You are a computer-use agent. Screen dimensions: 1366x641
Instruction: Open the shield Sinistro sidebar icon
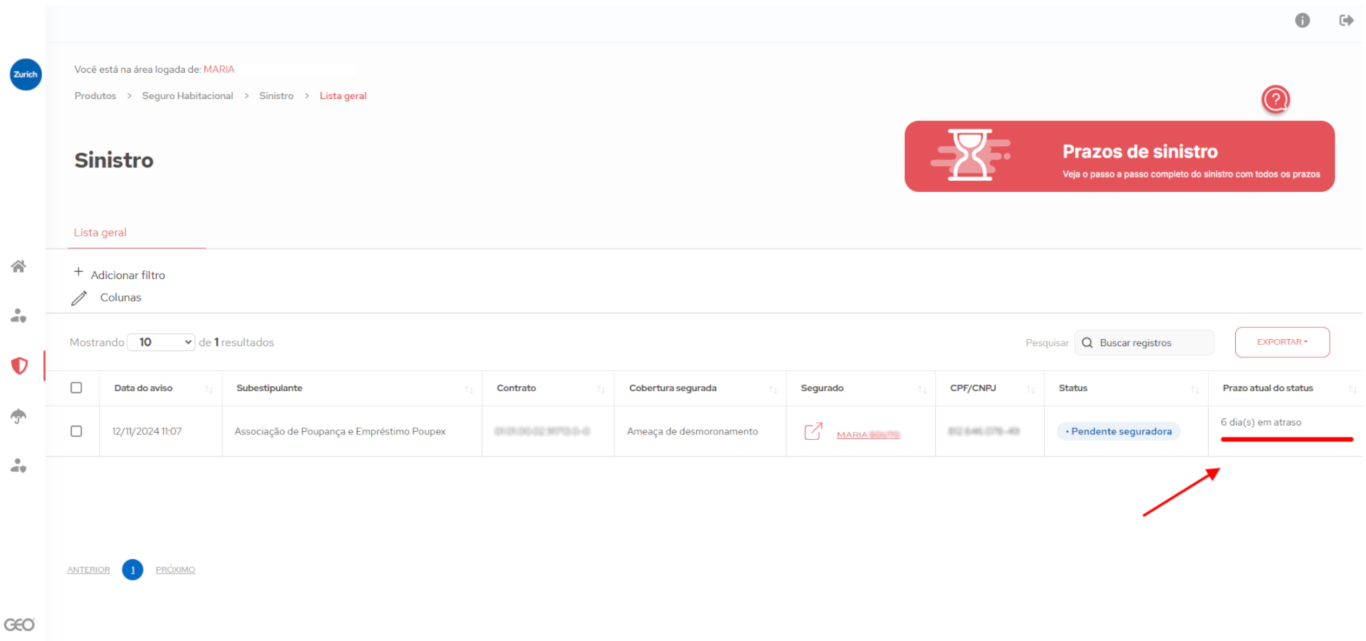(x=19, y=366)
